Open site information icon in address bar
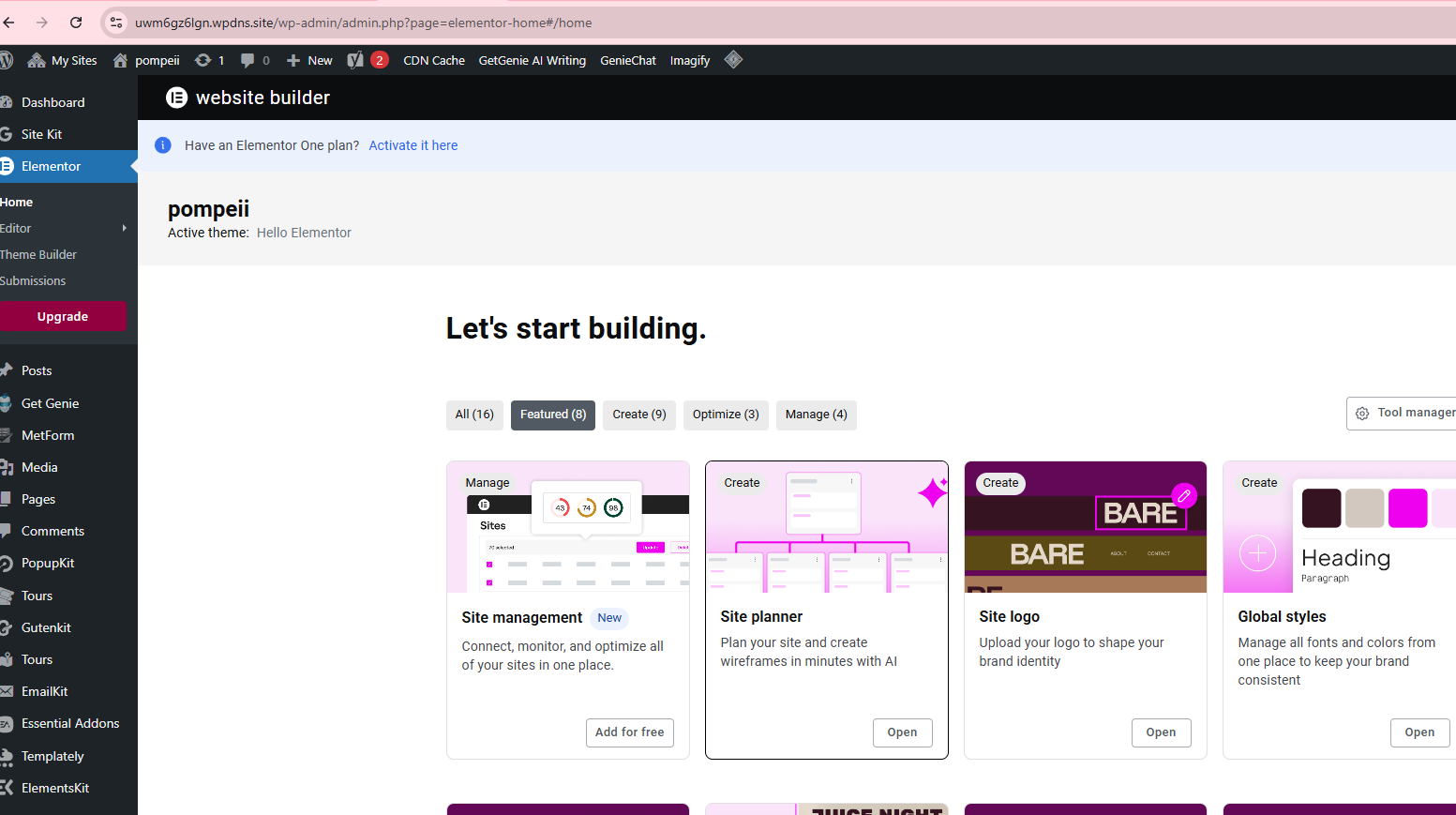The height and width of the screenshot is (815, 1456). coord(115,23)
